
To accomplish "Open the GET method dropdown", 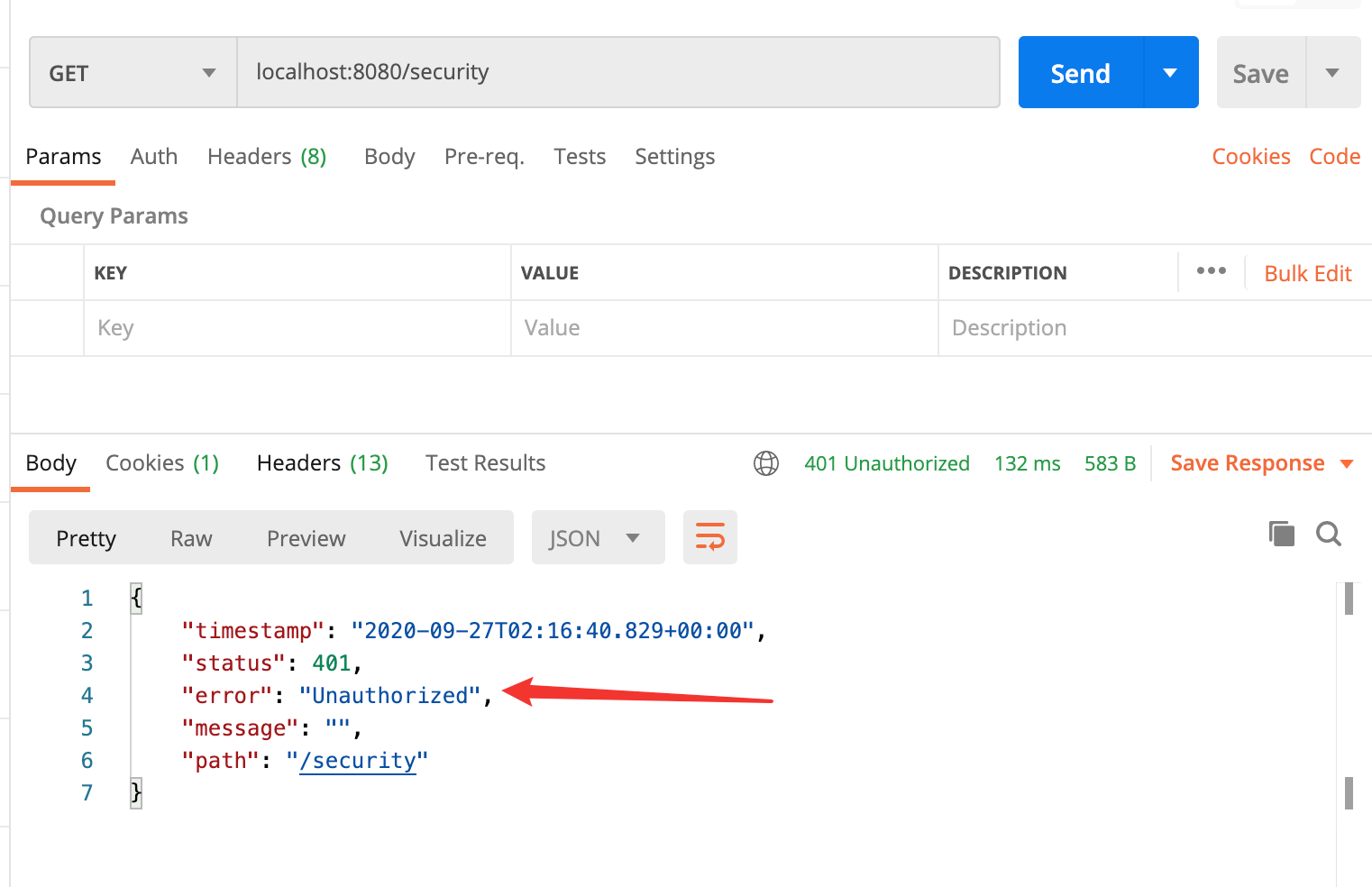I will (133, 73).
